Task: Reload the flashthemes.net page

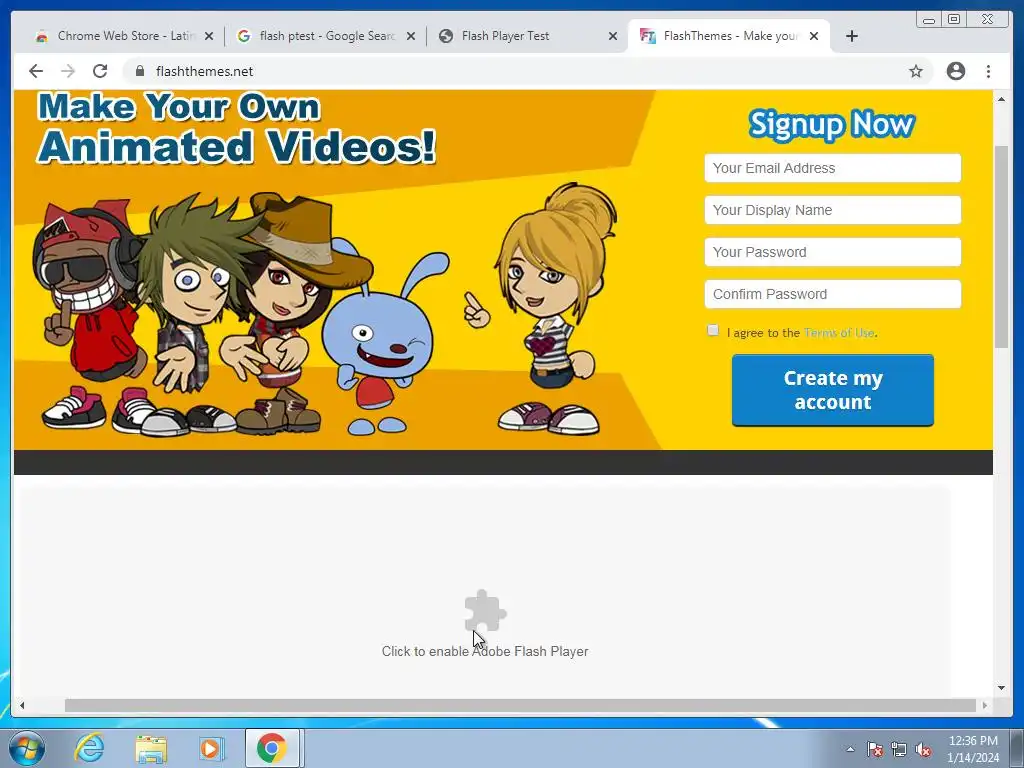Action: coord(100,71)
